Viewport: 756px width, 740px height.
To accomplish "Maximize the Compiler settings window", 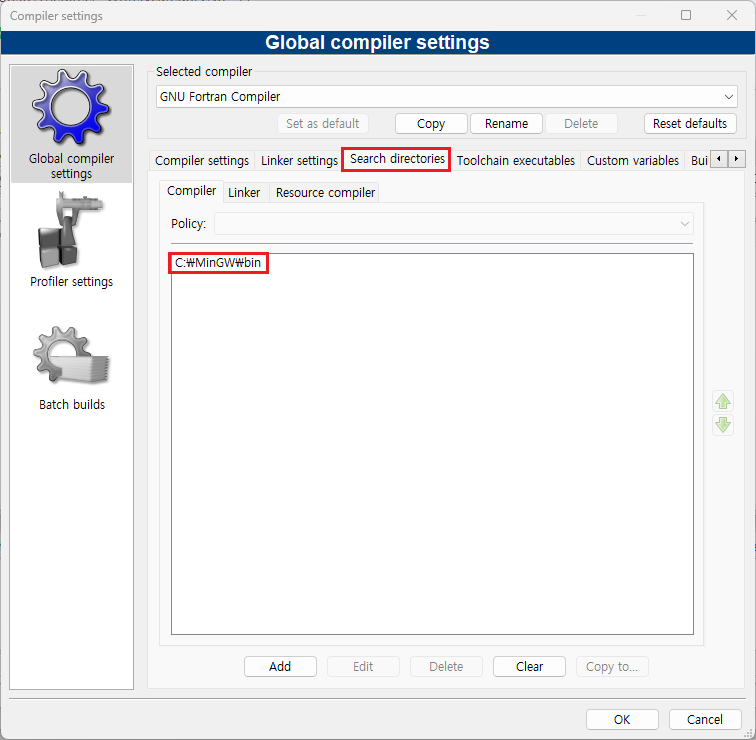I will point(686,15).
